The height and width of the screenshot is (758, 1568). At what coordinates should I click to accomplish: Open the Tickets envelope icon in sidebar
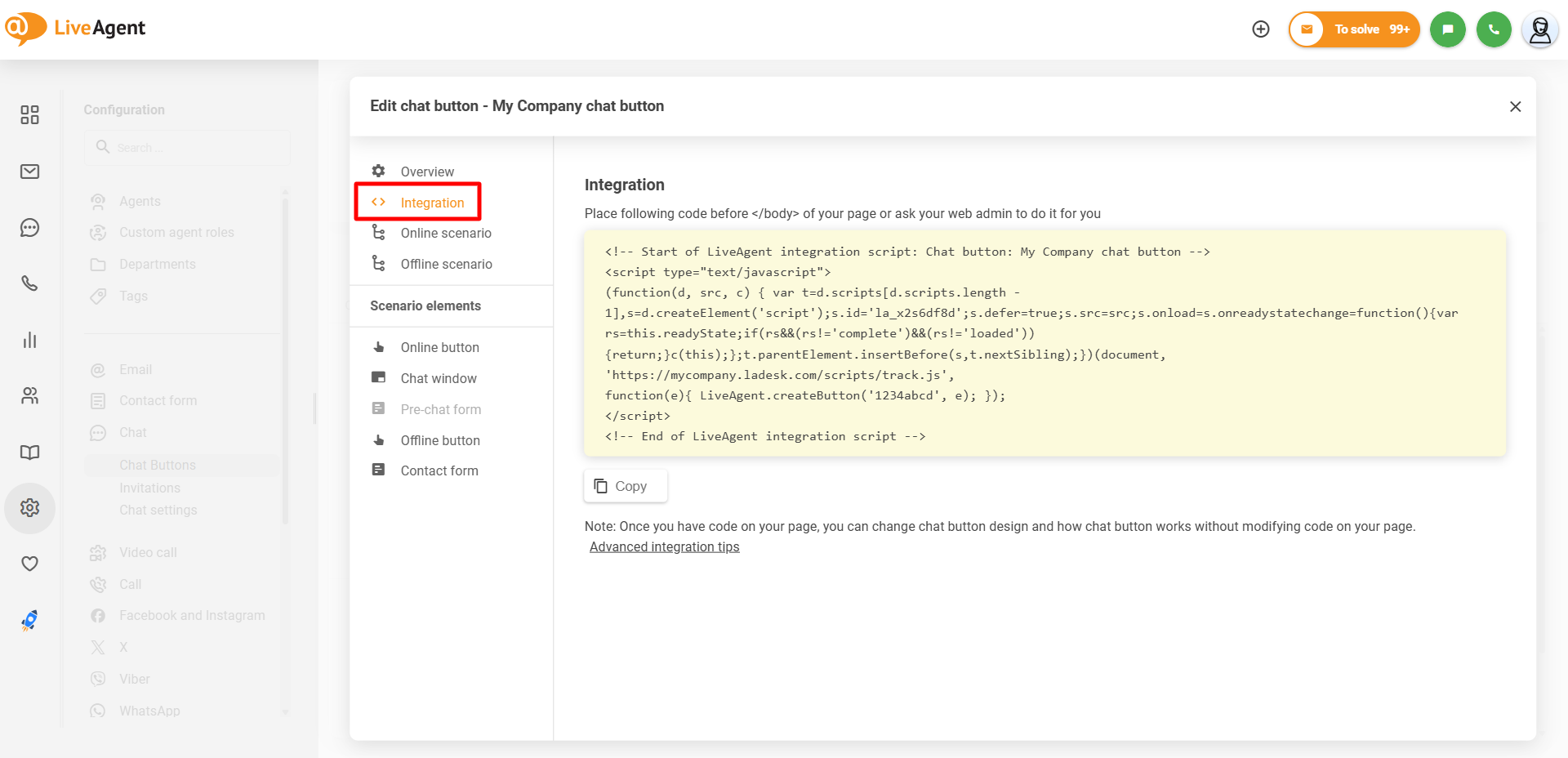(29, 172)
